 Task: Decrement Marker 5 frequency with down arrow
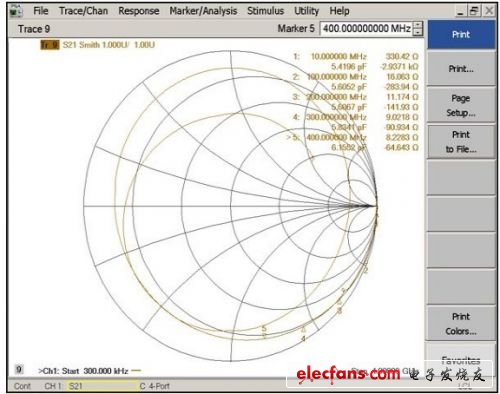click(418, 32)
